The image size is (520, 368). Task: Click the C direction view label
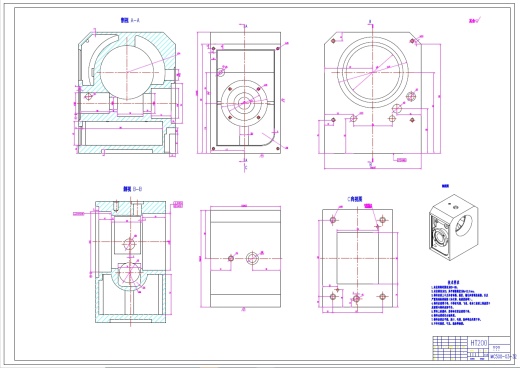355,199
